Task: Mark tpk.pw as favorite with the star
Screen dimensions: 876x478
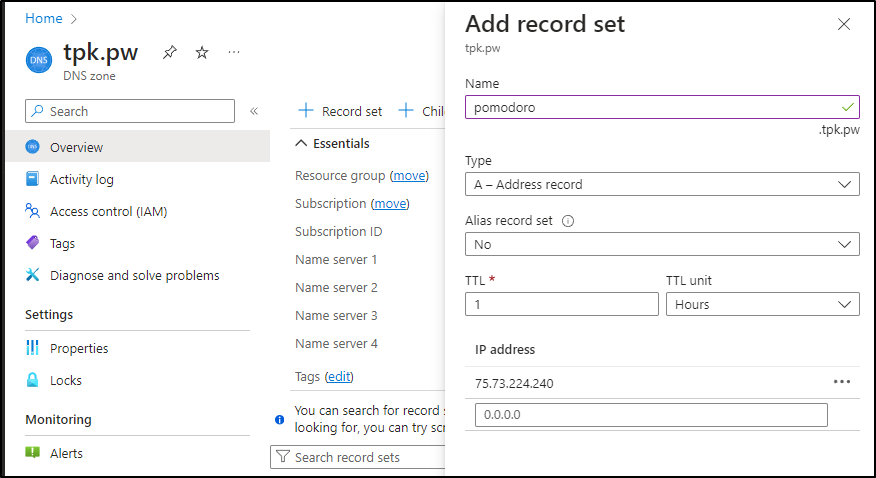Action: coord(202,53)
